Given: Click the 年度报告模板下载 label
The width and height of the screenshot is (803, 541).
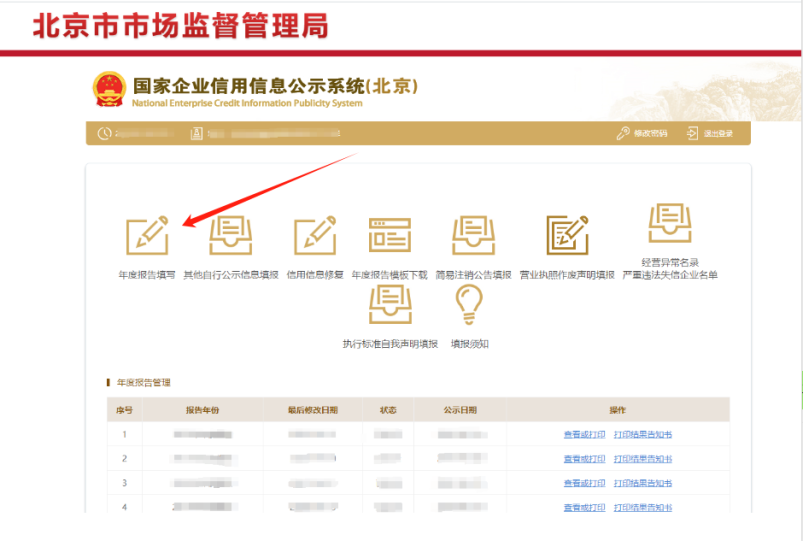Looking at the screenshot, I should pyautogui.click(x=390, y=275).
